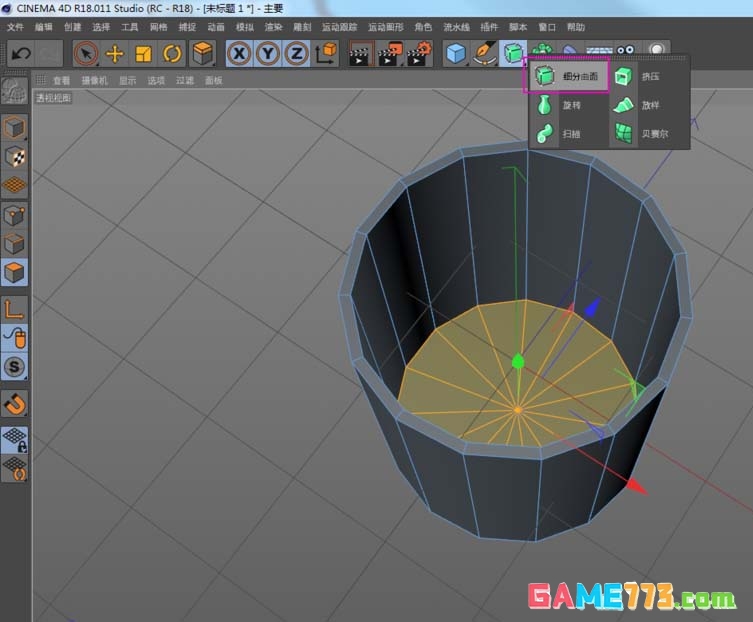Choose 放样 from generator popup

(649, 105)
